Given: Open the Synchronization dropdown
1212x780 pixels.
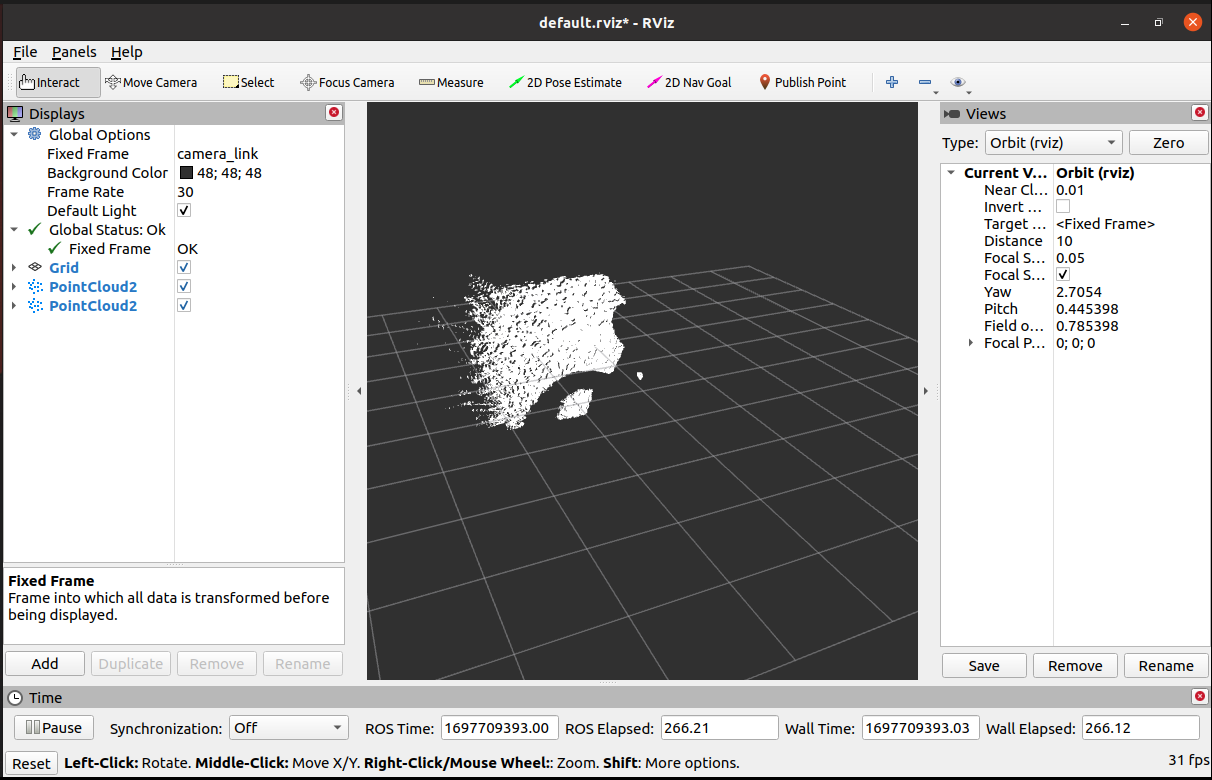Looking at the screenshot, I should (288, 728).
